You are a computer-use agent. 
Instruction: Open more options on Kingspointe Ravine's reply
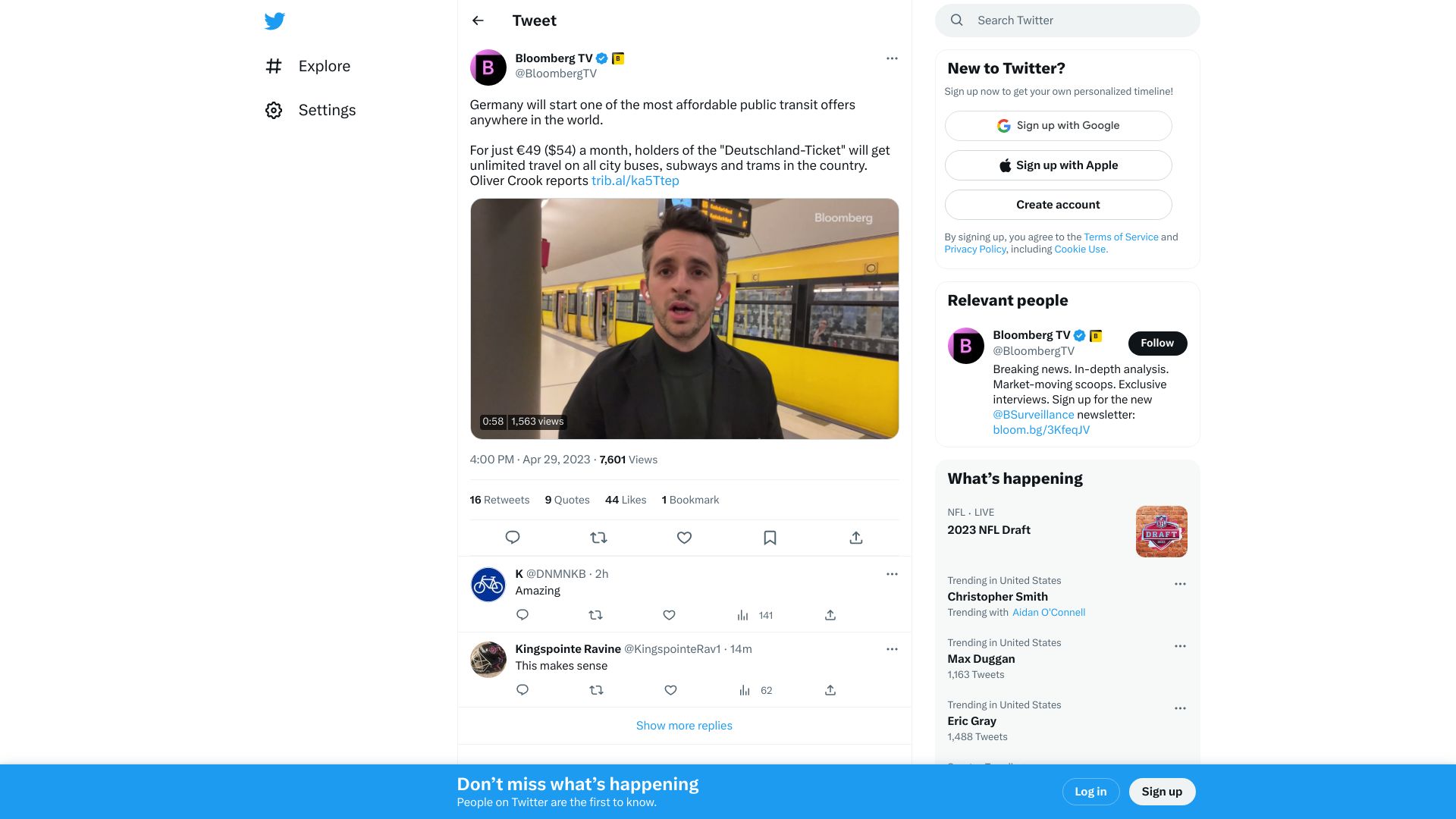892,649
